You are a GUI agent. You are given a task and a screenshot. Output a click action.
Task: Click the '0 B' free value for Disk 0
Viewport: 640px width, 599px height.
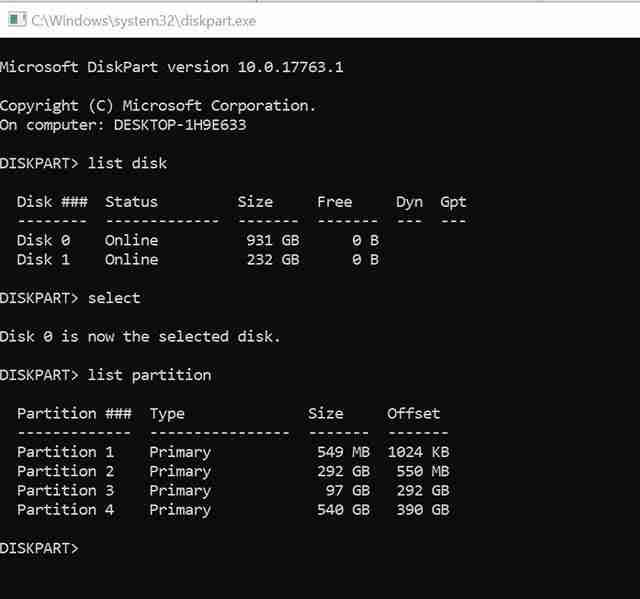coord(366,240)
